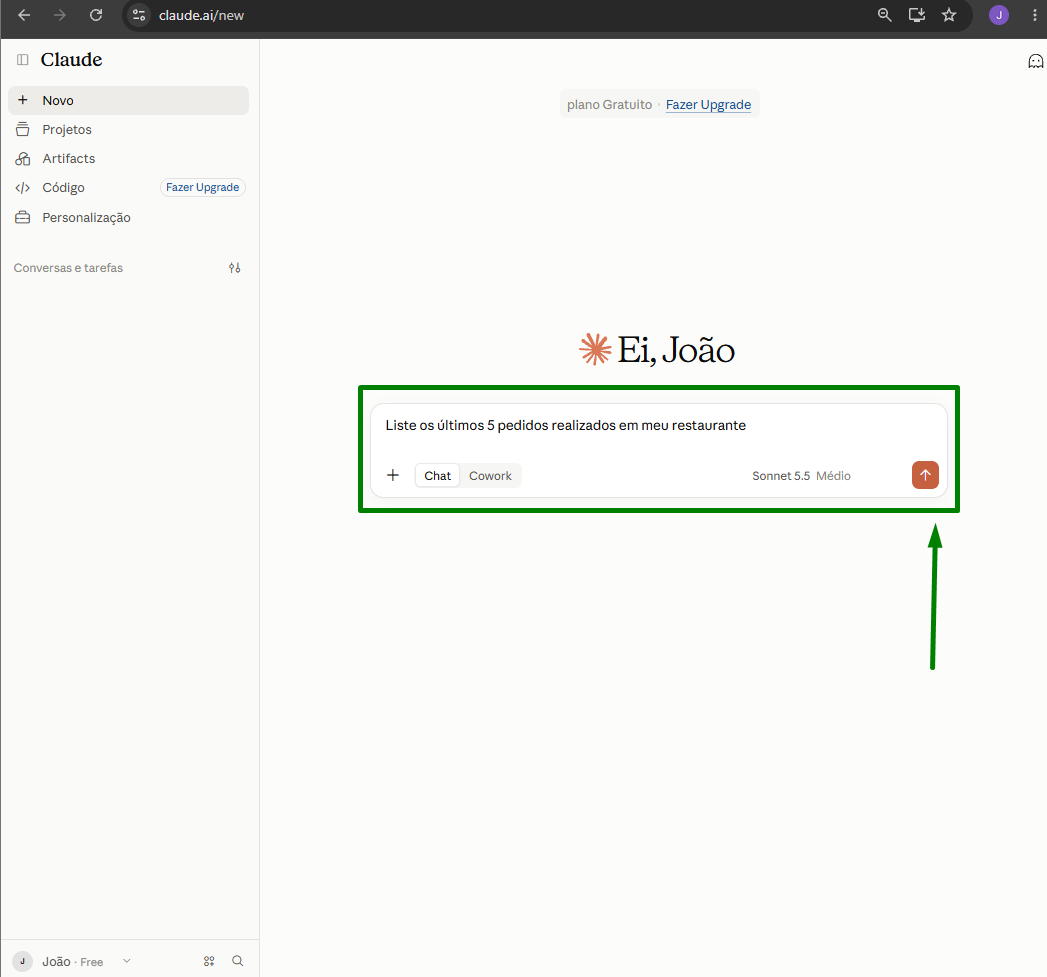Open the browser three-dot menu

pos(1035,15)
